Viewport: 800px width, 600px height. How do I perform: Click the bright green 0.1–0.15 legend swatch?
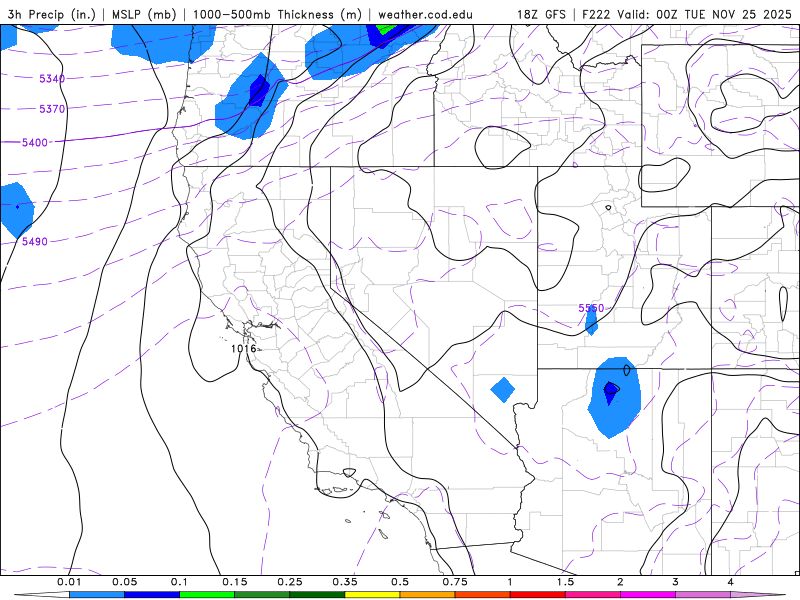point(207,595)
